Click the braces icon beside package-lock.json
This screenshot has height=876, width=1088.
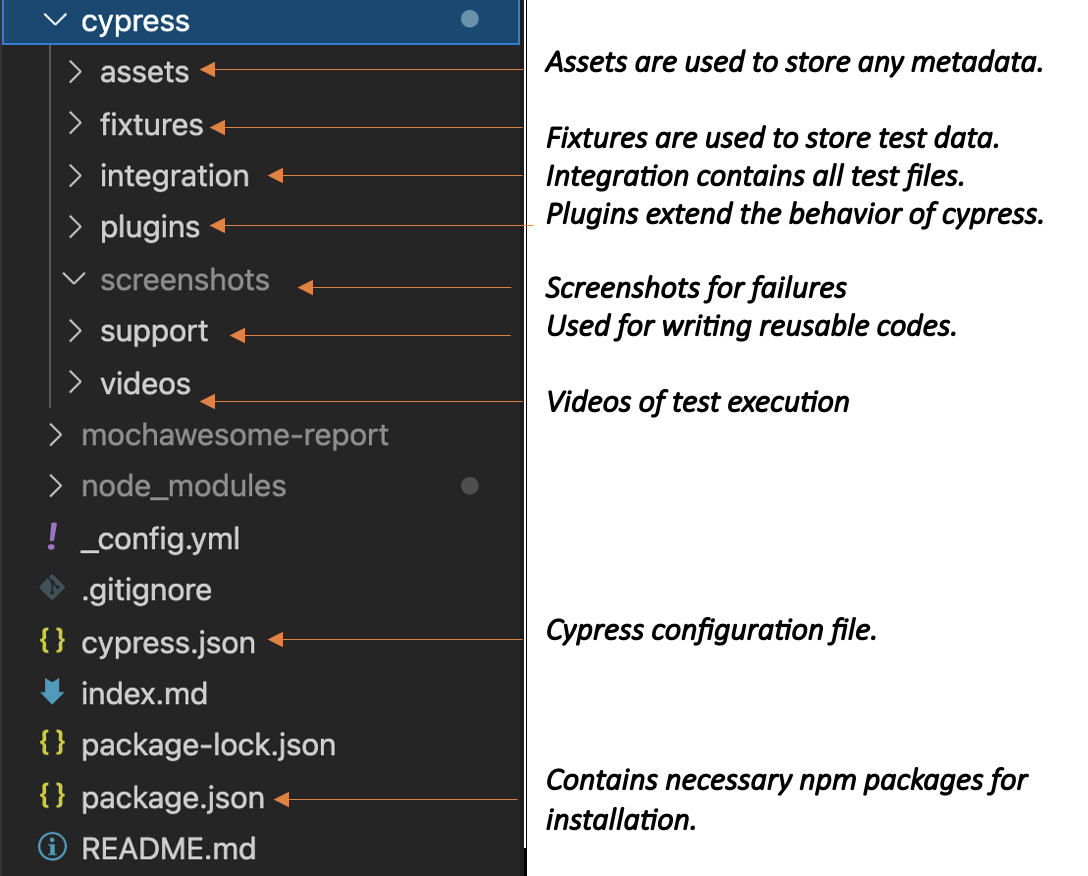[52, 744]
